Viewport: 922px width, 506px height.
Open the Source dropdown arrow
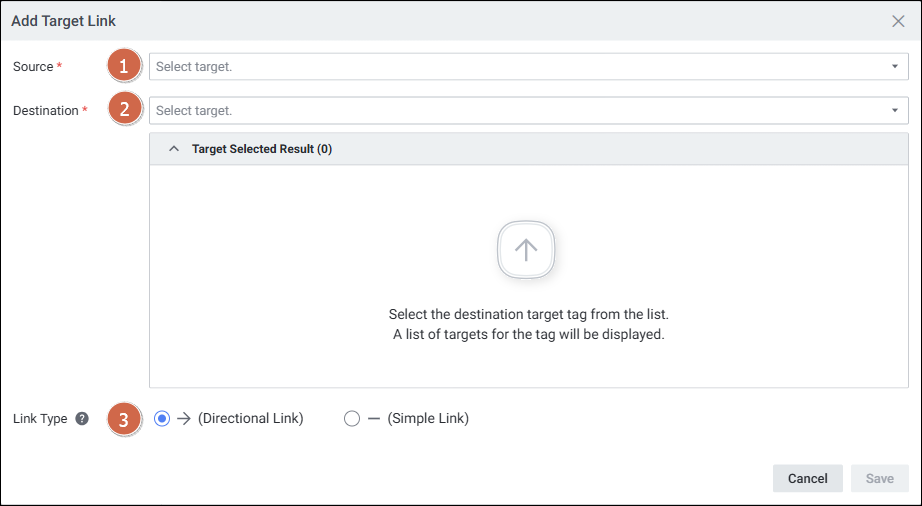[x=895, y=67]
